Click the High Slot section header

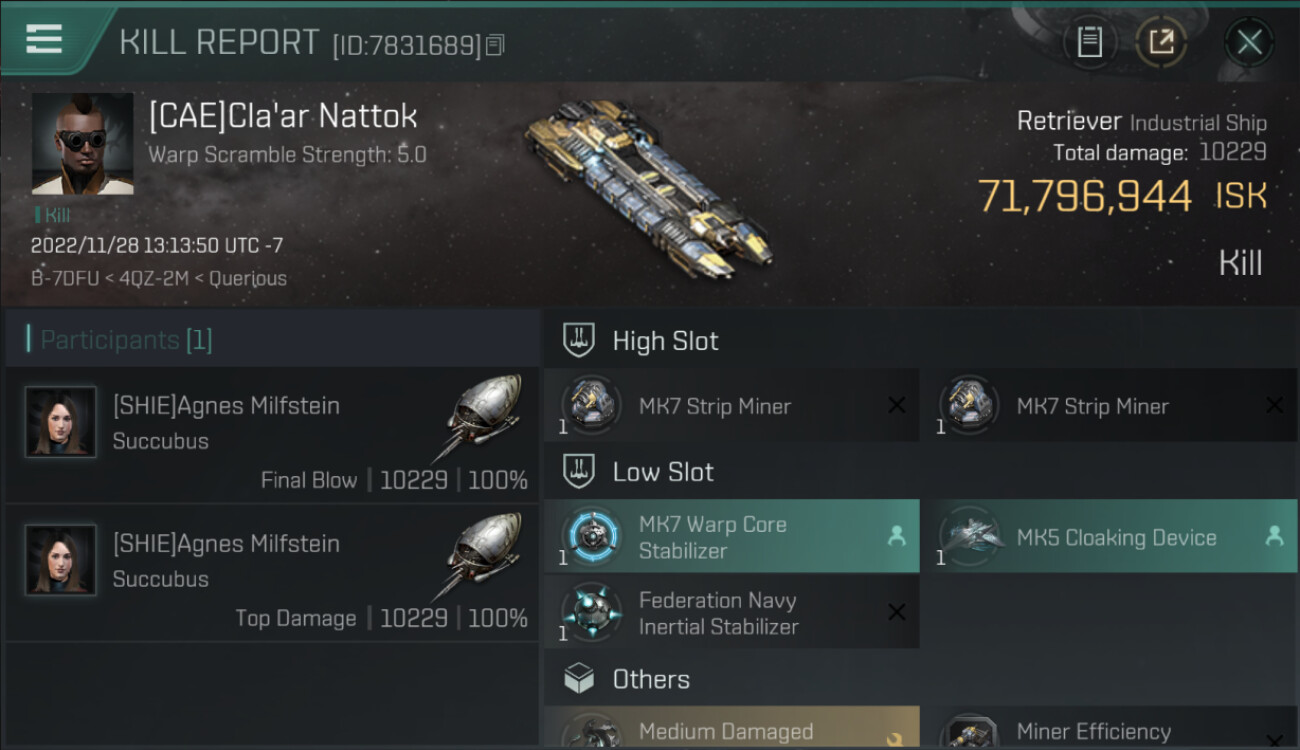[x=665, y=341]
